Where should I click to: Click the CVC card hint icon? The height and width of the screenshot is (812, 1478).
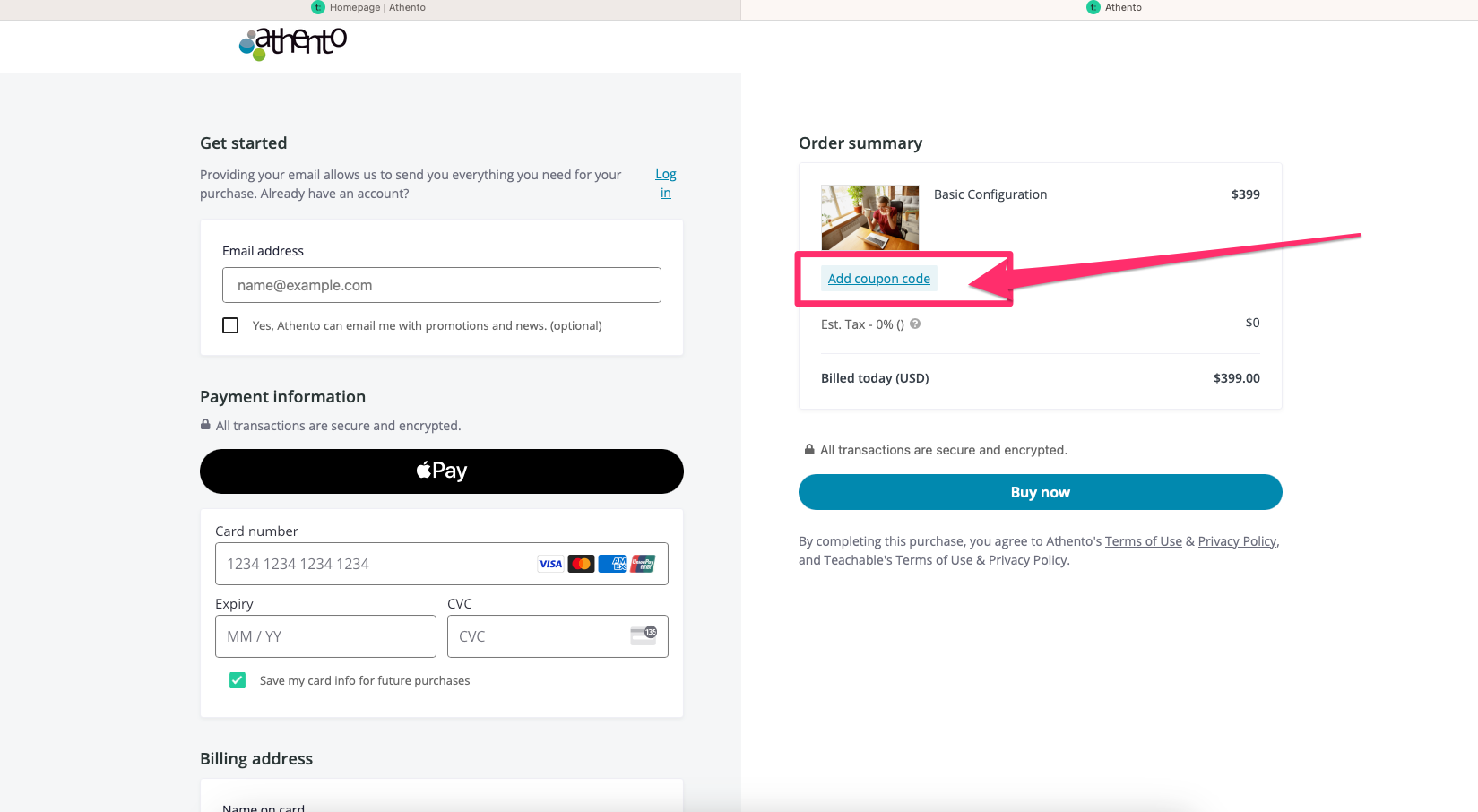(644, 635)
